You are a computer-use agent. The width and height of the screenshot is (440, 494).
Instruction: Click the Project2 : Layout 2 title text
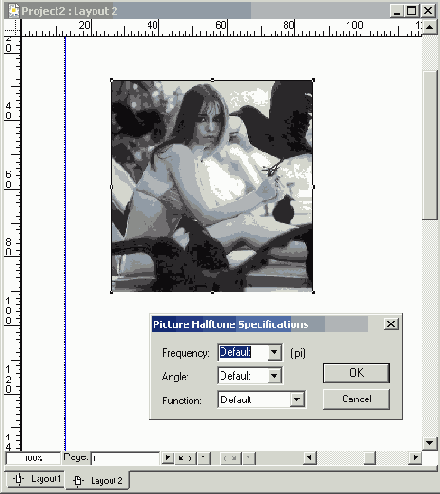pyautogui.click(x=69, y=11)
